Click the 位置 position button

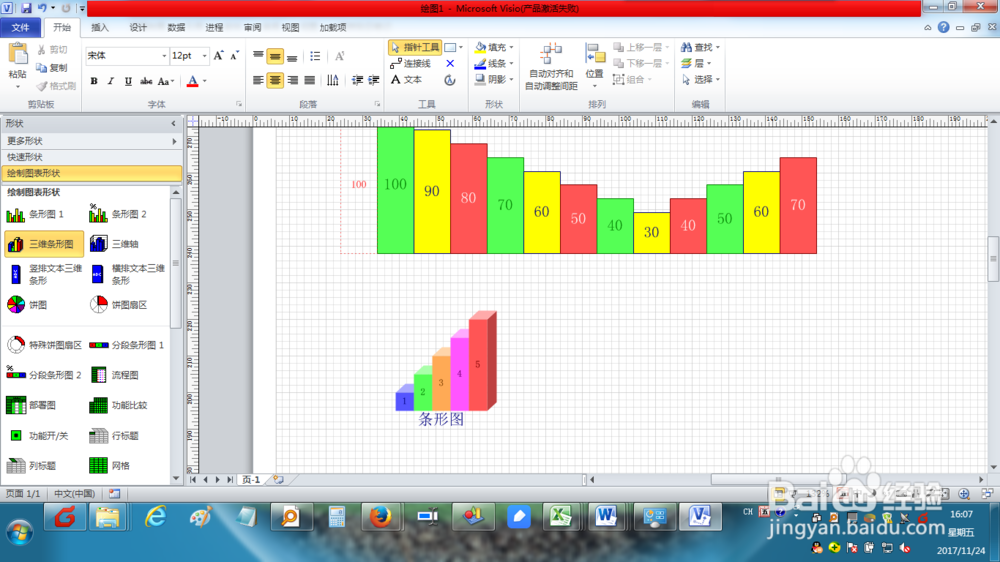click(594, 66)
